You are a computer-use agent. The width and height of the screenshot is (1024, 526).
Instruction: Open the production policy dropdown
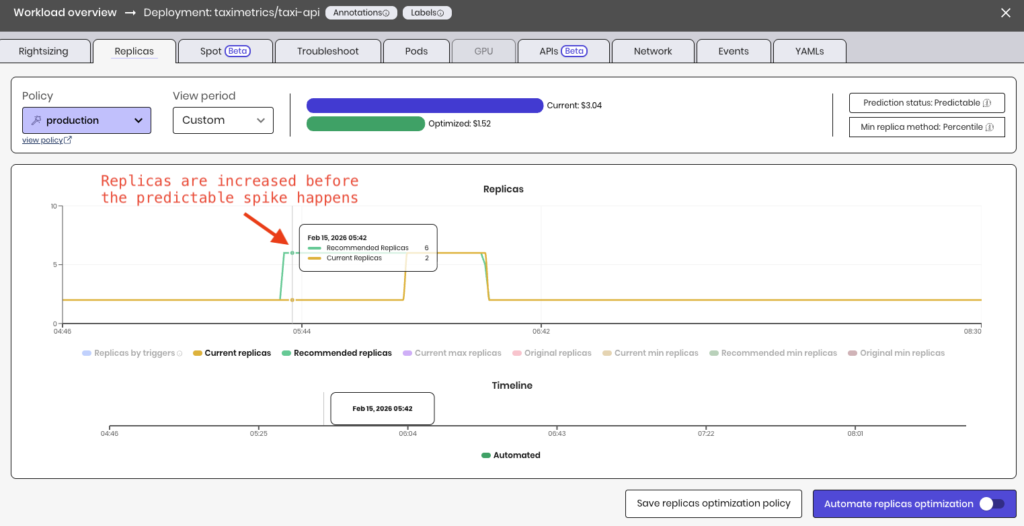[86, 120]
